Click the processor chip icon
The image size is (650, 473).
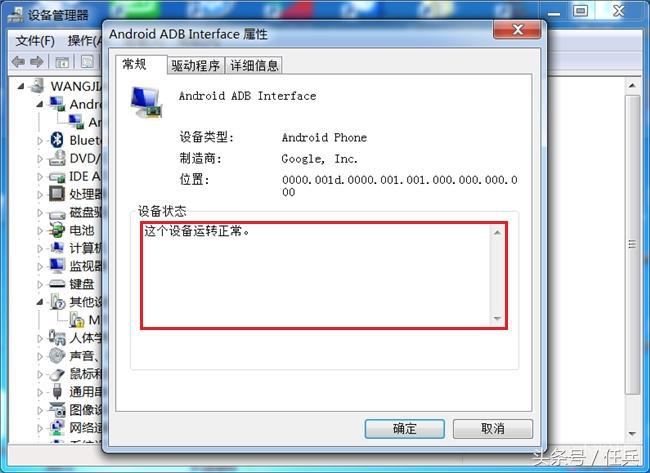tap(57, 193)
